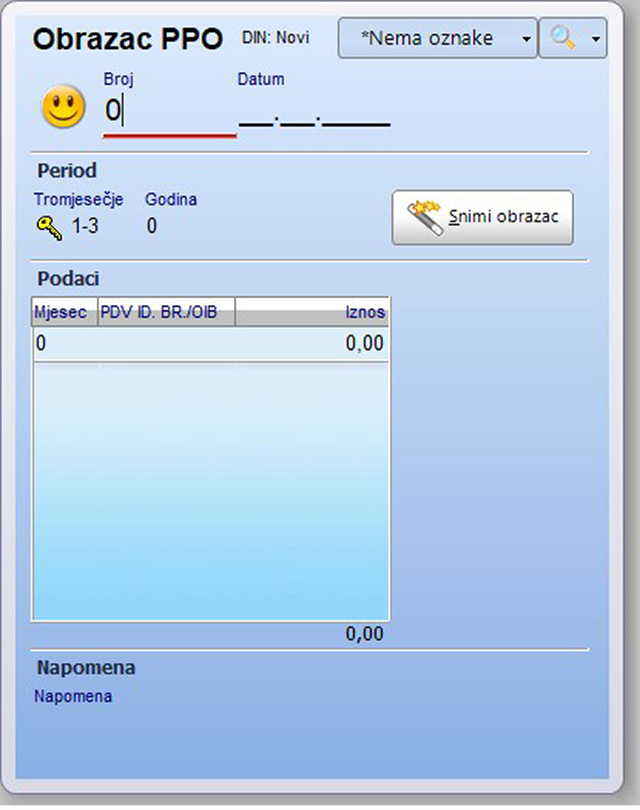Viewport: 640px width, 810px height.
Task: Select the Mjesec cell showing 0
Action: (65, 344)
